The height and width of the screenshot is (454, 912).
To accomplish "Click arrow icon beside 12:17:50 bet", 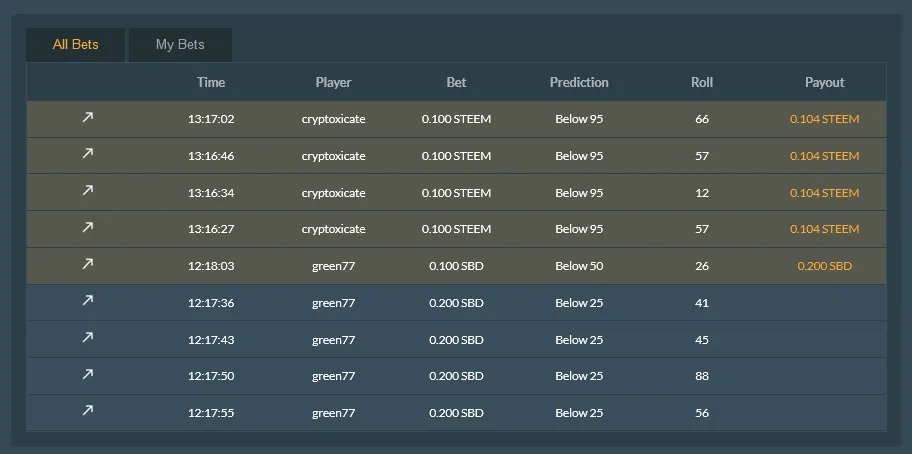I will click(x=87, y=374).
